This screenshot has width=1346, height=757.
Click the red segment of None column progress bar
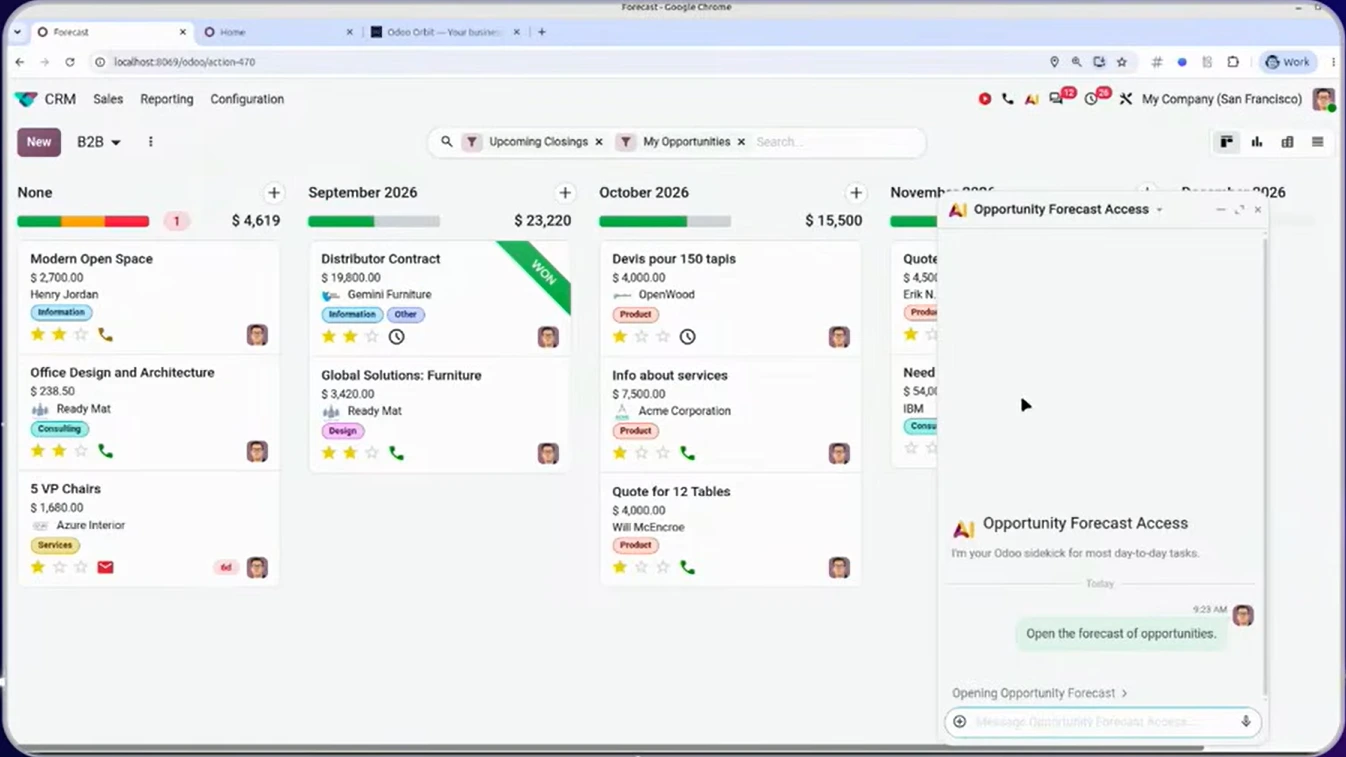click(x=127, y=221)
